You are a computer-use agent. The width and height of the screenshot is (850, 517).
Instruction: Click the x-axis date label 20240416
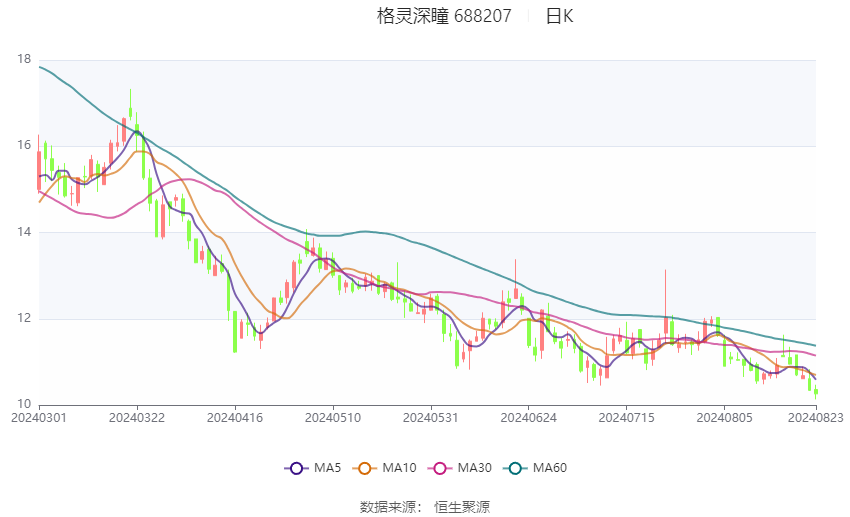[x=235, y=418]
